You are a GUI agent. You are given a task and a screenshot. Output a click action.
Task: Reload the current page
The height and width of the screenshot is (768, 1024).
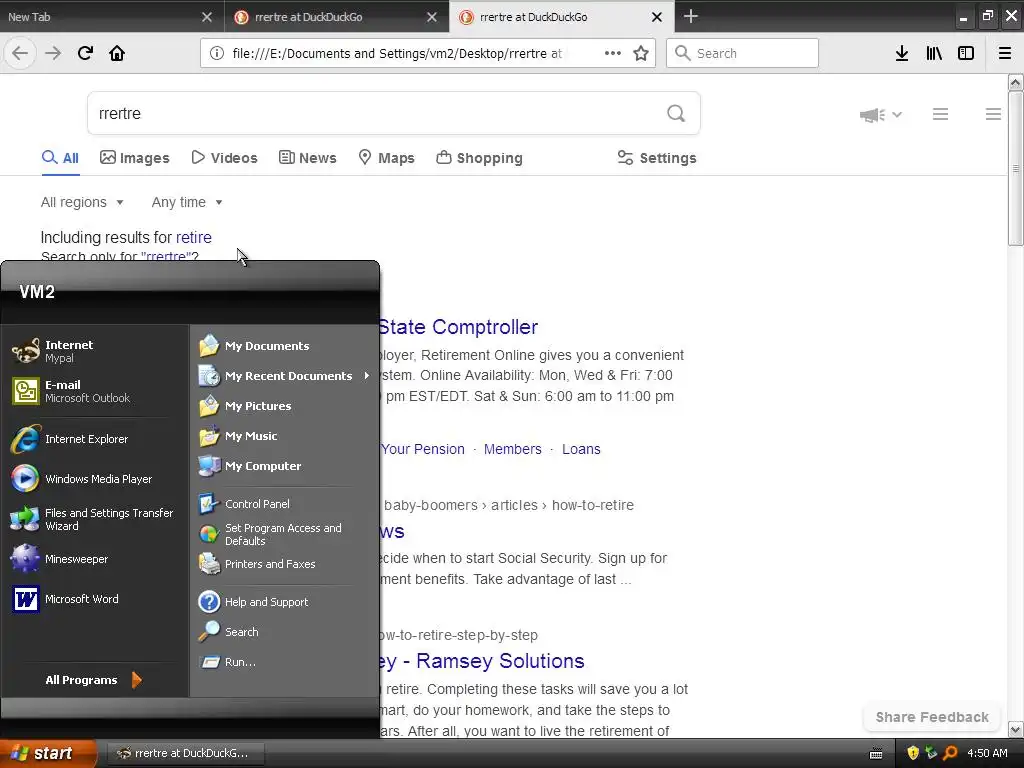click(85, 54)
